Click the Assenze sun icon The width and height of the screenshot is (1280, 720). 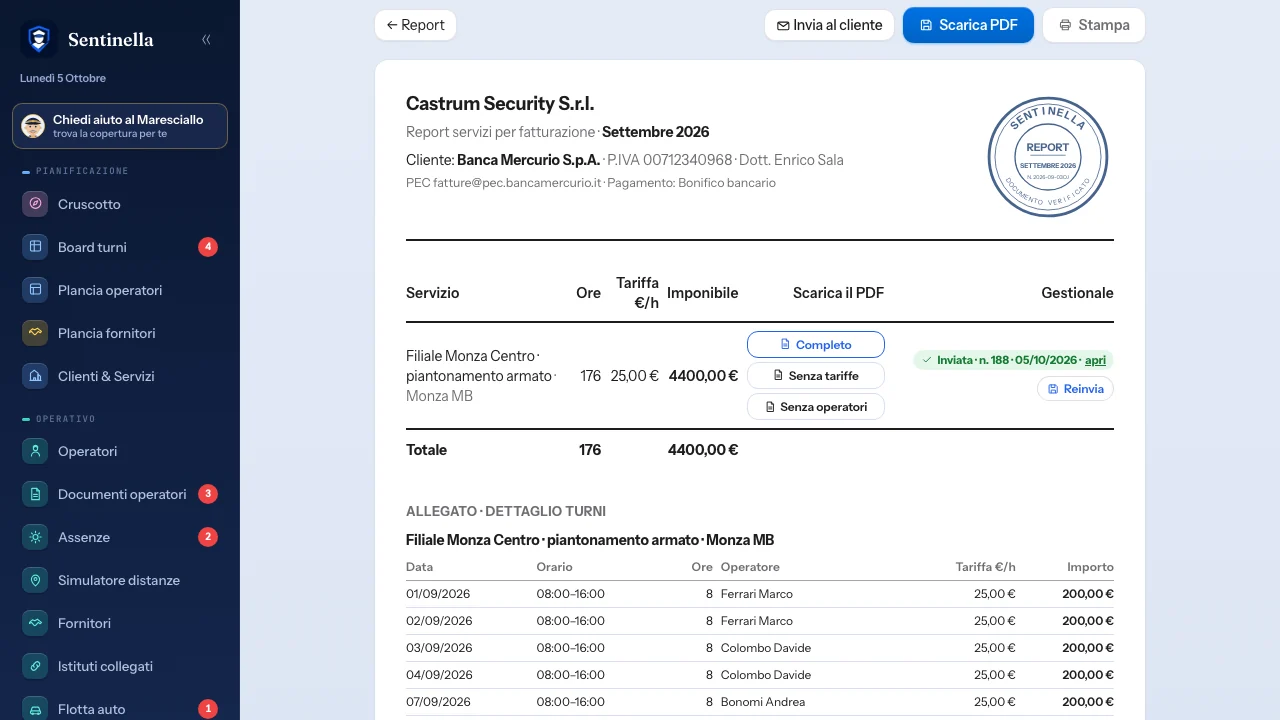click(x=35, y=537)
